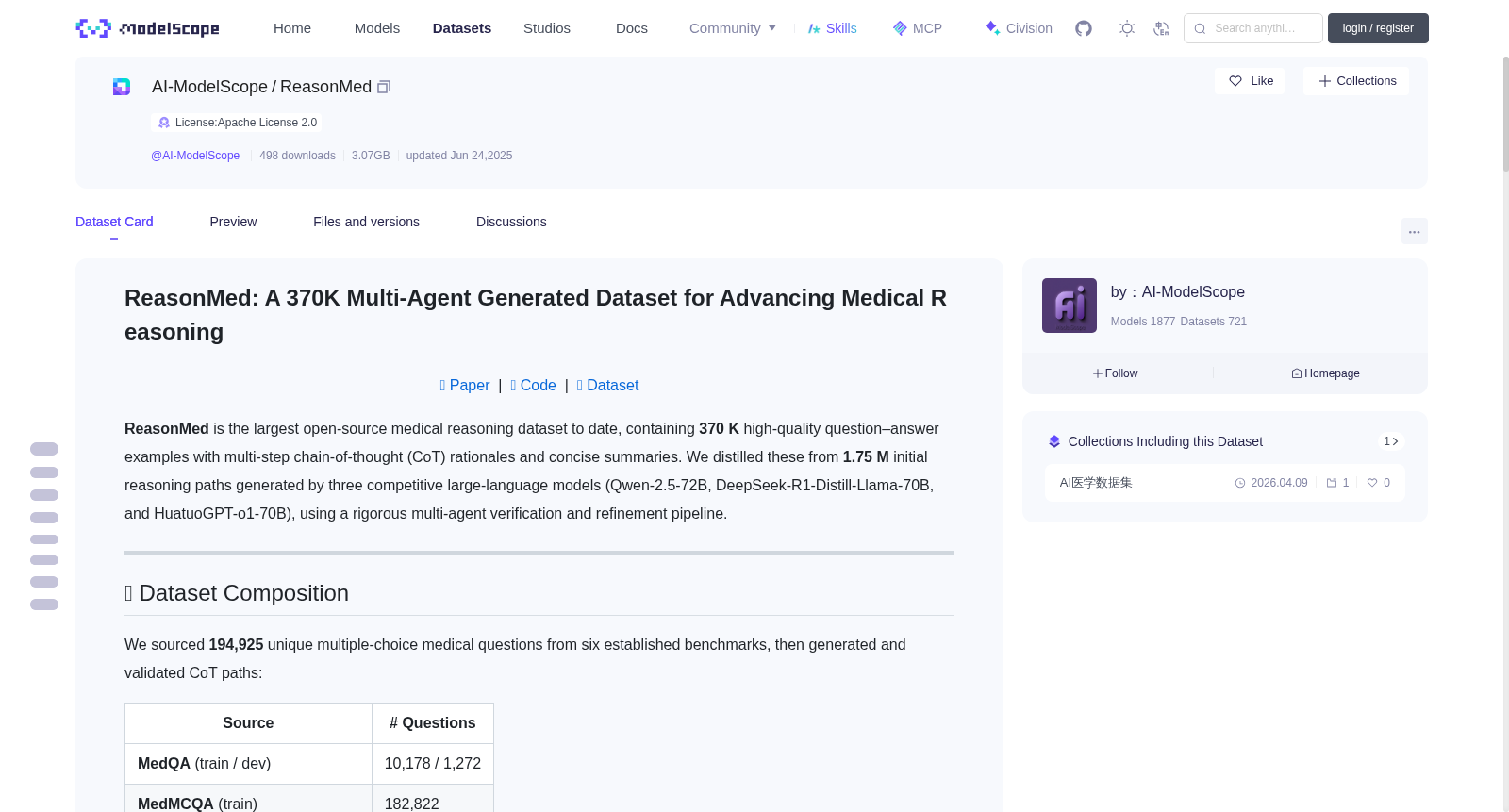This screenshot has width=1509, height=812.
Task: Click 'Datasets 721' count text
Action: pos(1214,322)
